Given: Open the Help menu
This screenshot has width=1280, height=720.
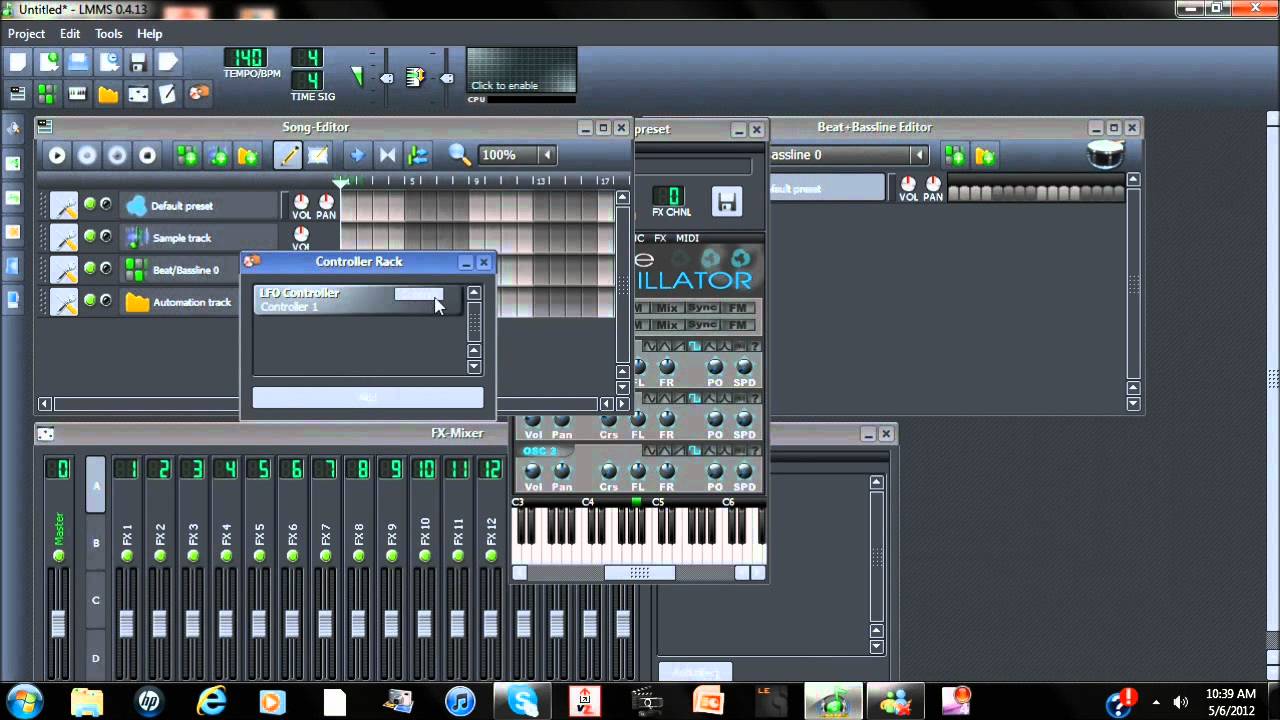Looking at the screenshot, I should point(149,34).
